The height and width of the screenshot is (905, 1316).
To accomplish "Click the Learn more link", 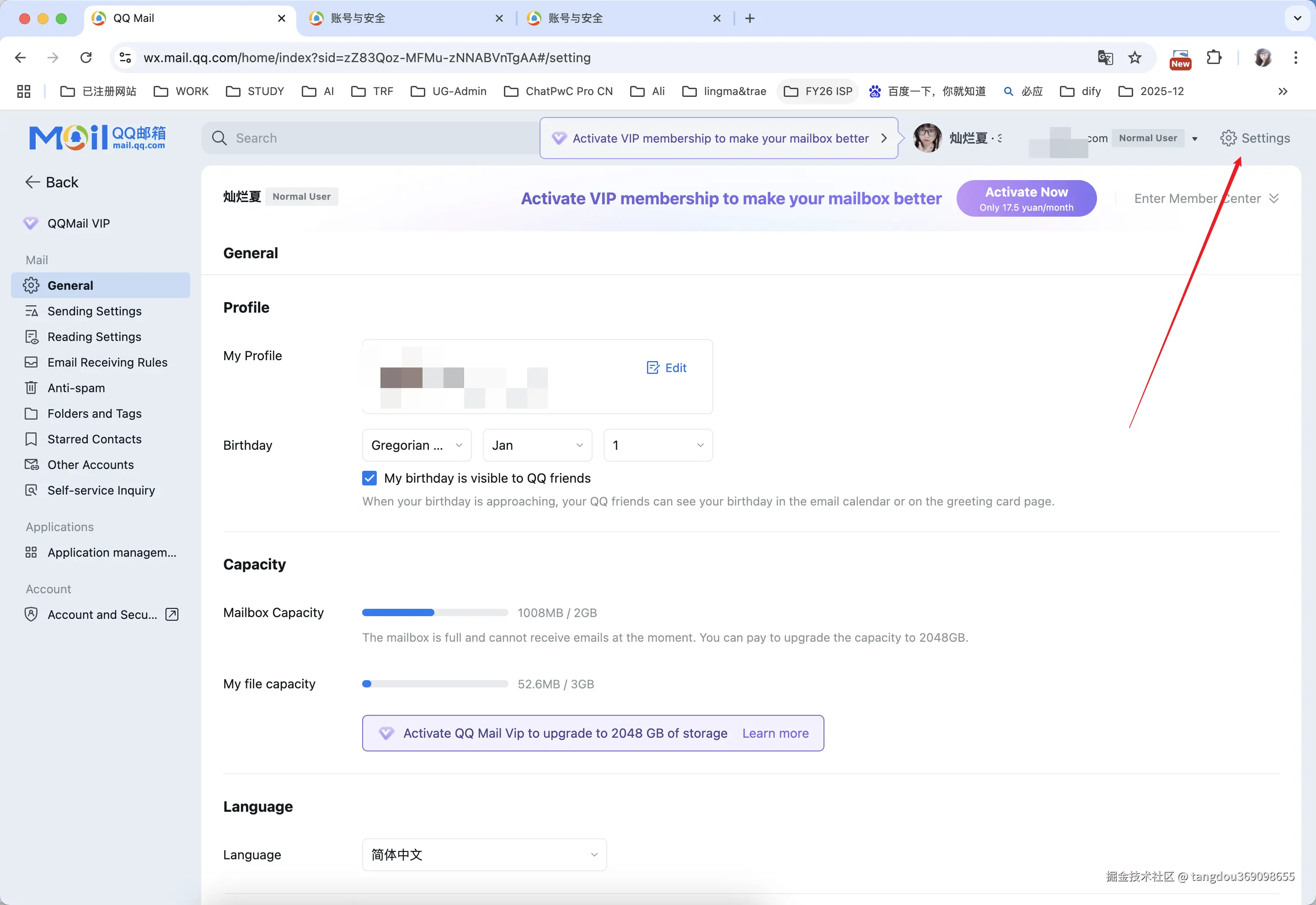I will 775,733.
